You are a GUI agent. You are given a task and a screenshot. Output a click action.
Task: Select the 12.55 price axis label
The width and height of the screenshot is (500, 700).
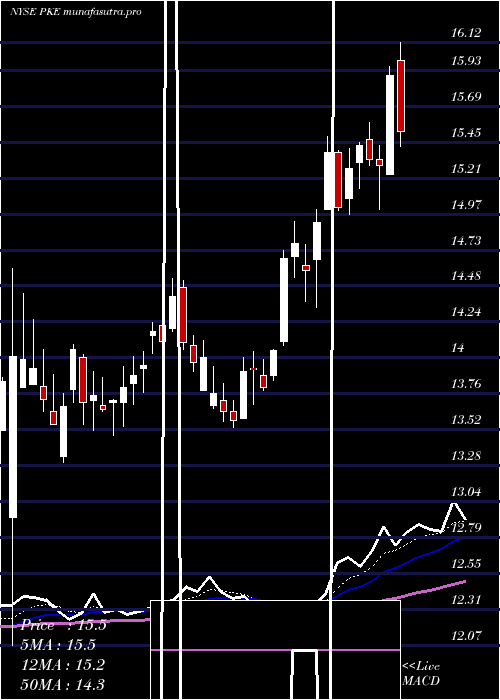(x=466, y=564)
